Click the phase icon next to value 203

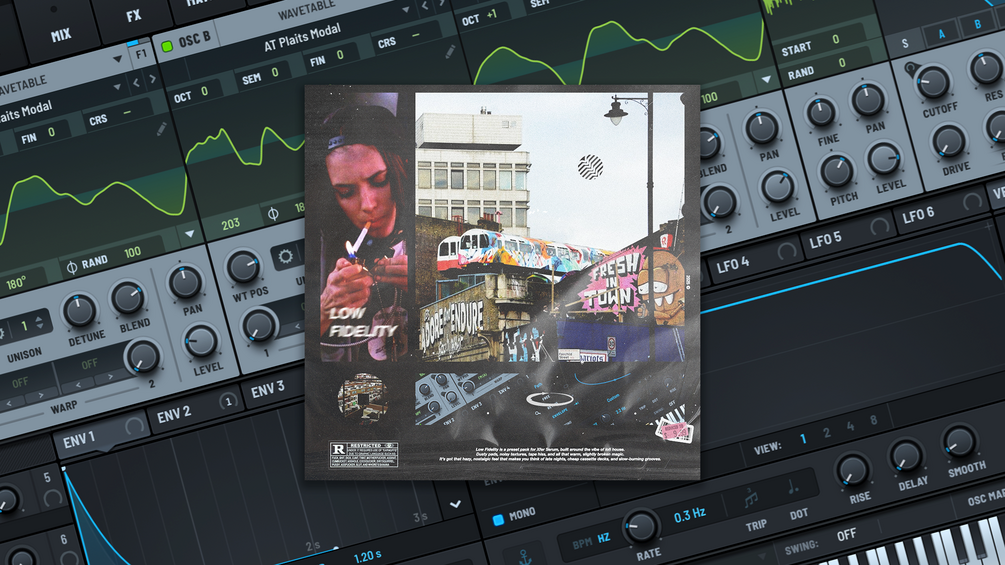(272, 213)
